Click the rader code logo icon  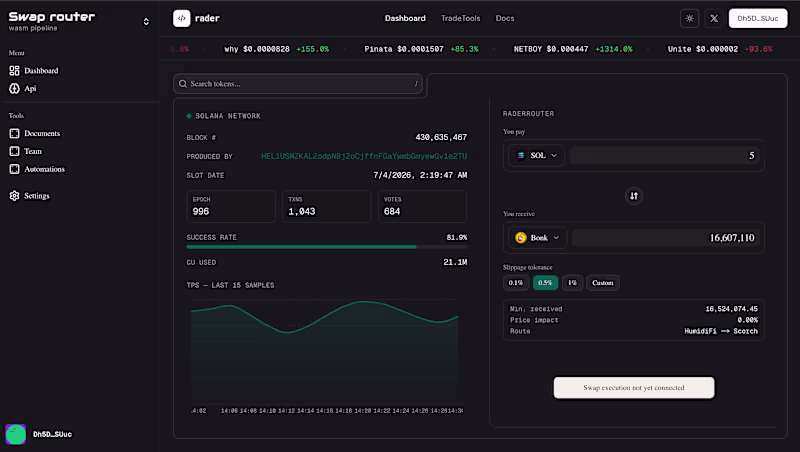pos(182,18)
